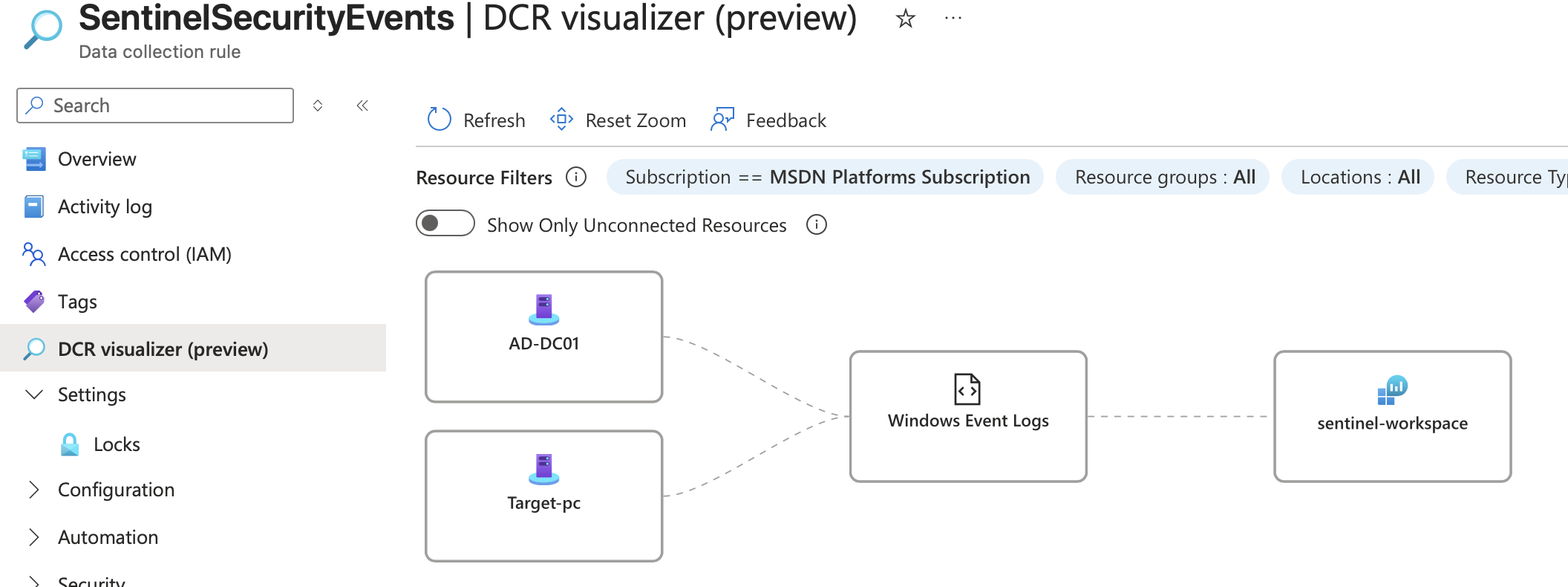This screenshot has height=587, width=1568.
Task: Open Tags menu item
Action: pos(193,302)
